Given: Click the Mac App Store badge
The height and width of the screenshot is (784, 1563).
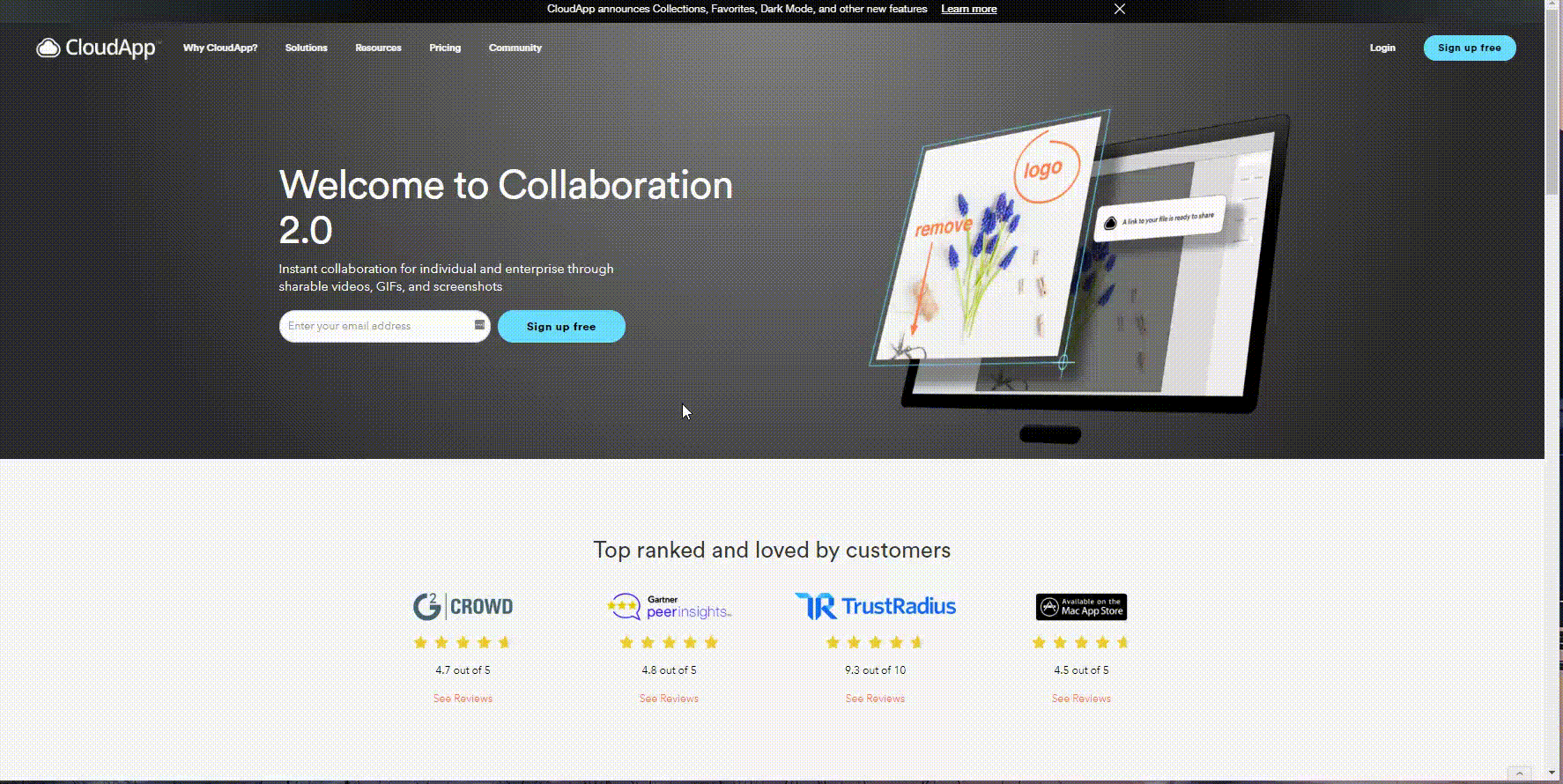Looking at the screenshot, I should click(x=1081, y=607).
